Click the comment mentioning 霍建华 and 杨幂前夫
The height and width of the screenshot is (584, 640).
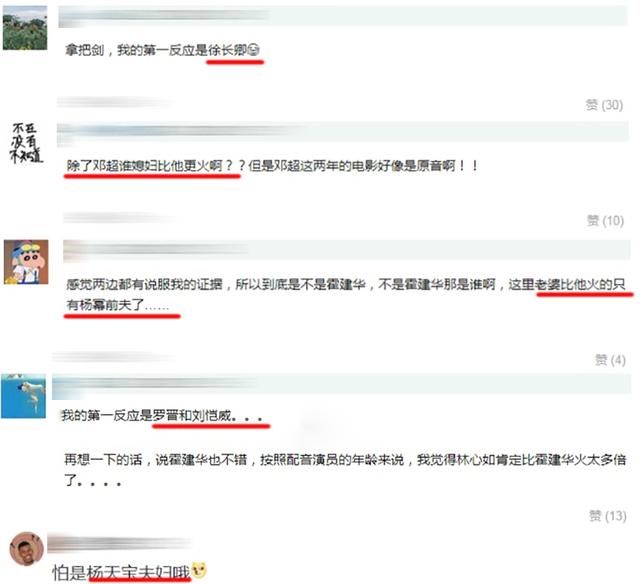pyautogui.click(x=346, y=294)
